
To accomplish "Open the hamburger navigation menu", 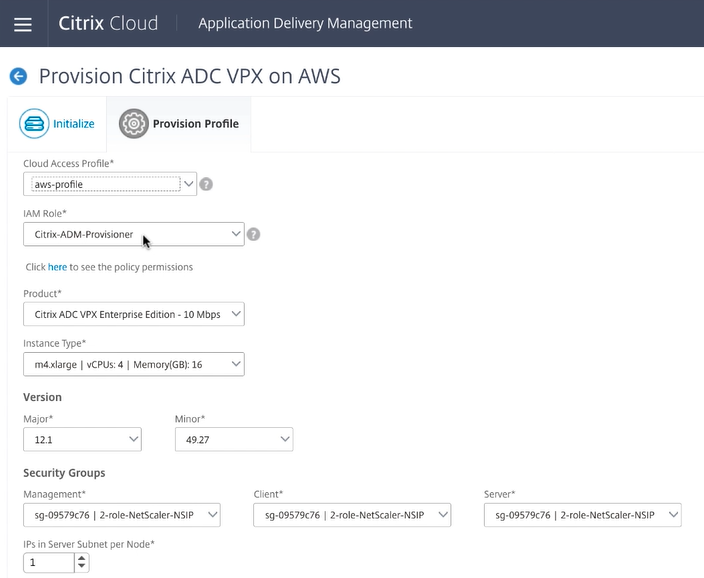I will [x=22, y=23].
